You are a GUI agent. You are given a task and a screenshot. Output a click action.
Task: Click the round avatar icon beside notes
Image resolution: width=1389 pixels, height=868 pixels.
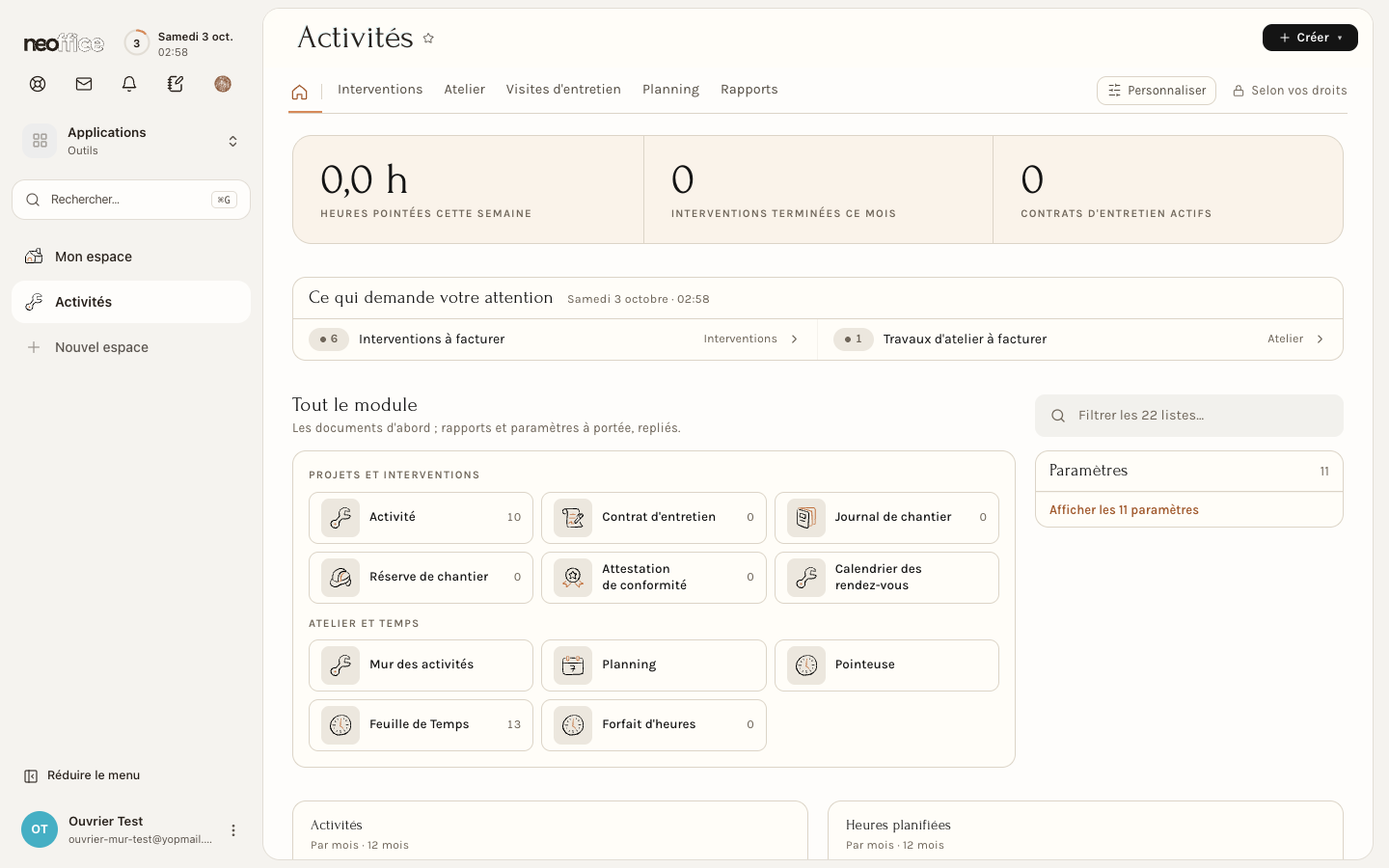pyautogui.click(x=223, y=84)
